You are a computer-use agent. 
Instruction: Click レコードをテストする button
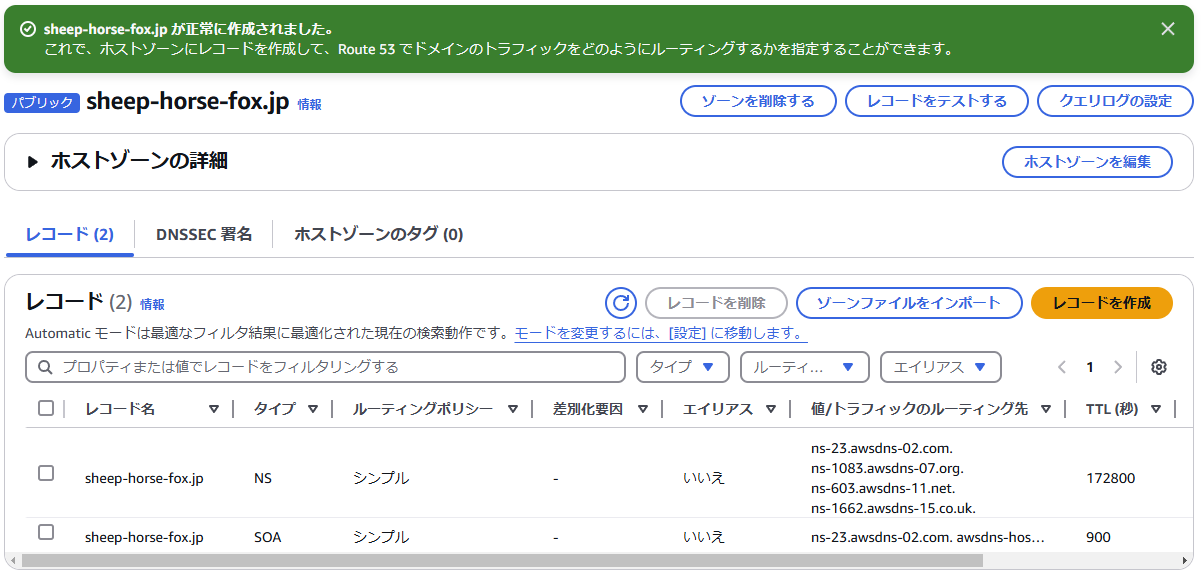click(937, 101)
